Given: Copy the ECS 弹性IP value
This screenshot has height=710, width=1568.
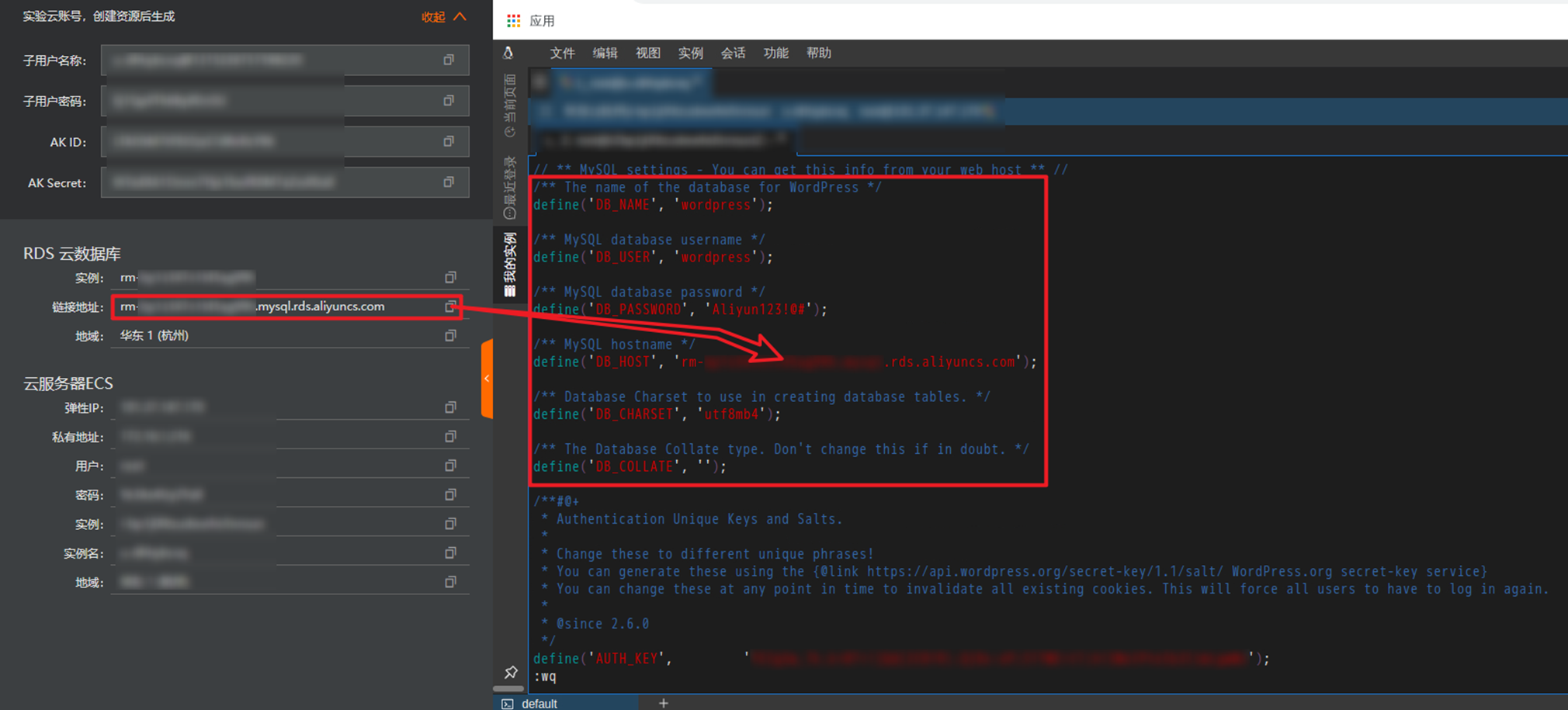Looking at the screenshot, I should [450, 407].
